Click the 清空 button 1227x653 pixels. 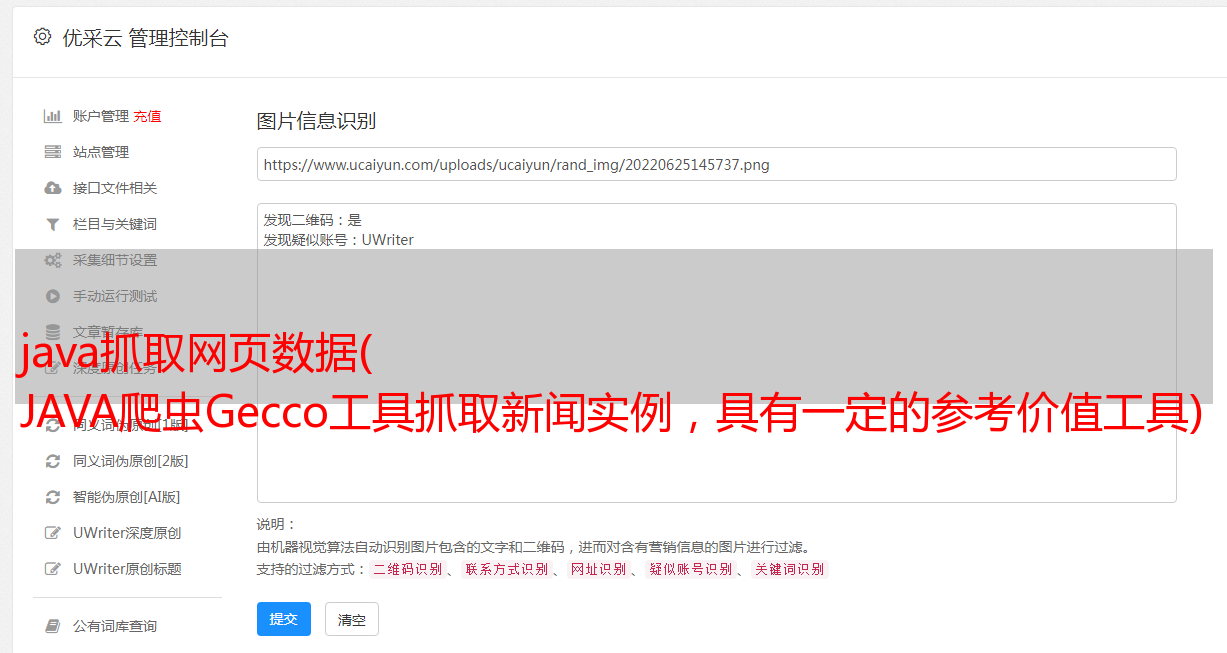[x=352, y=619]
